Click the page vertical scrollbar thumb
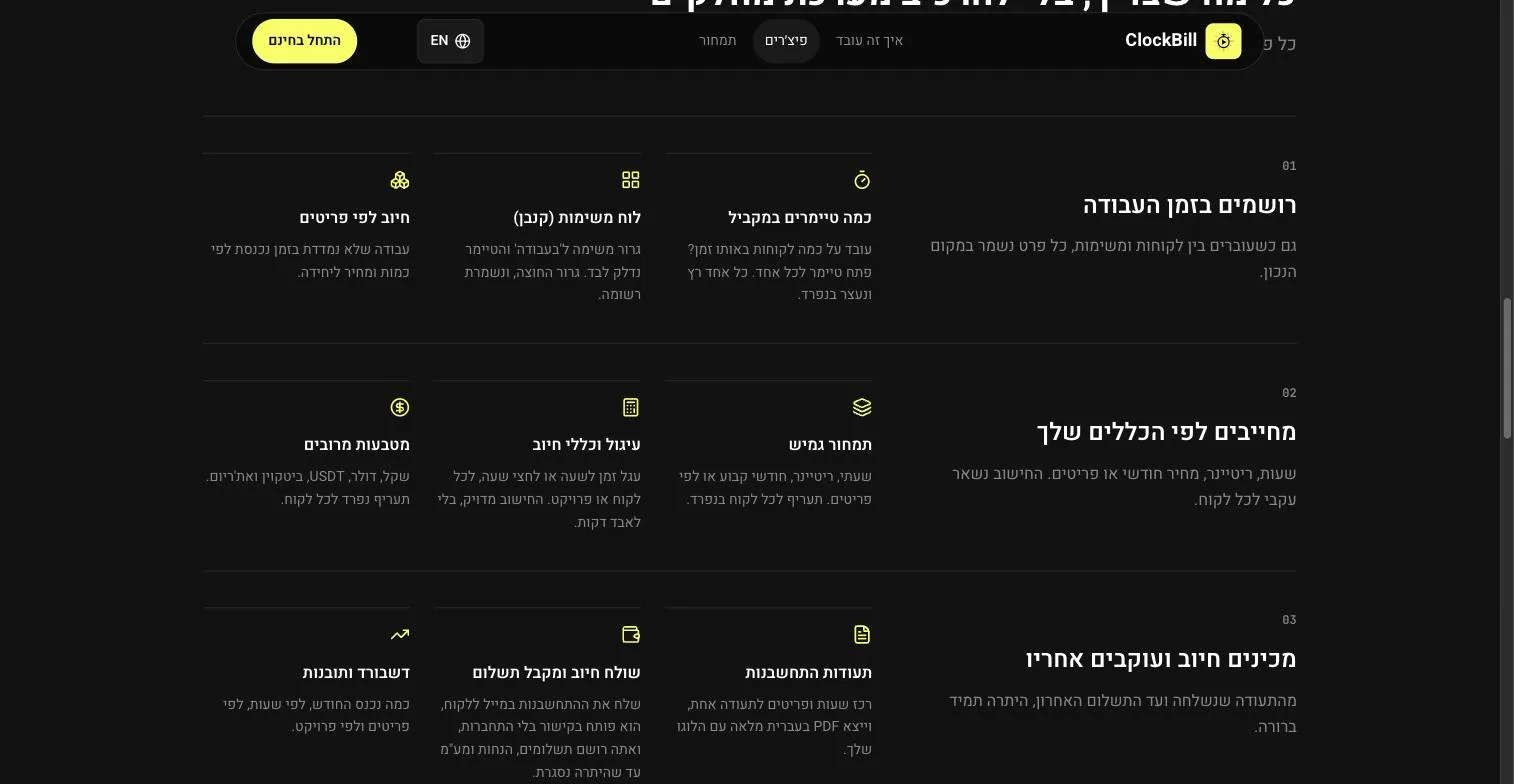 tap(1507, 368)
